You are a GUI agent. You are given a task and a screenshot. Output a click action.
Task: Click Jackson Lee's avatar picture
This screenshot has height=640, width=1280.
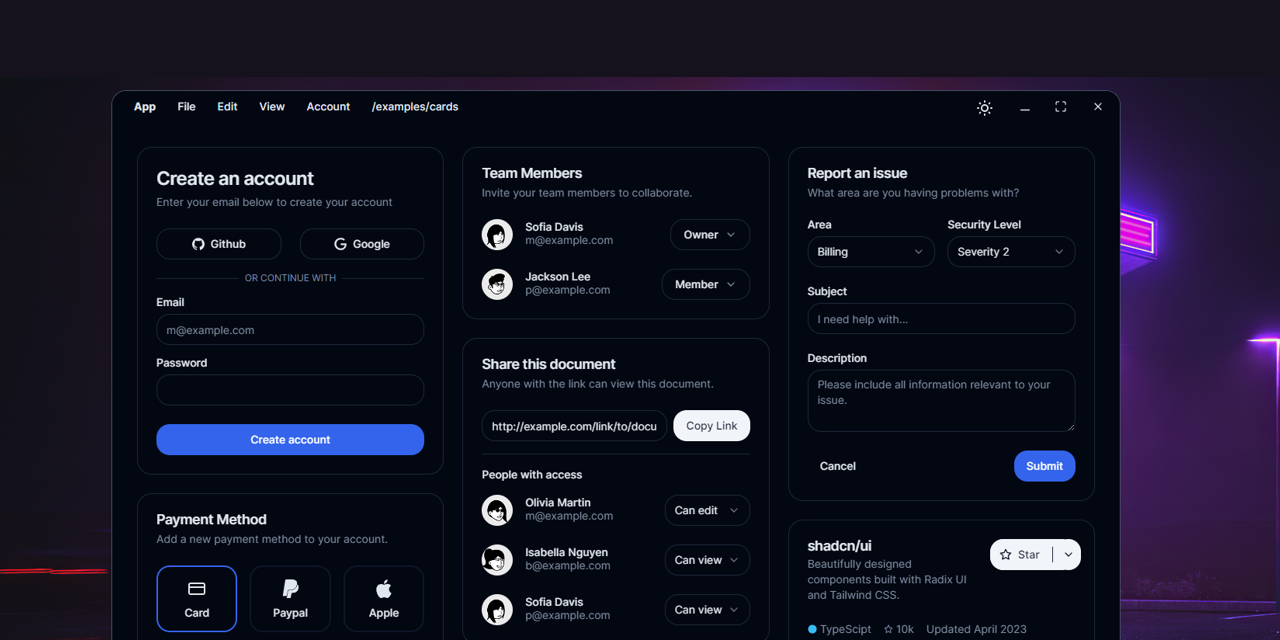[x=497, y=284]
